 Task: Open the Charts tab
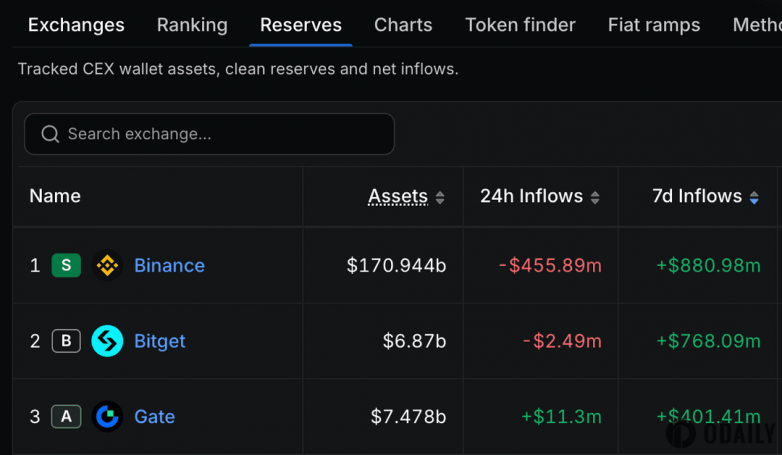(403, 25)
